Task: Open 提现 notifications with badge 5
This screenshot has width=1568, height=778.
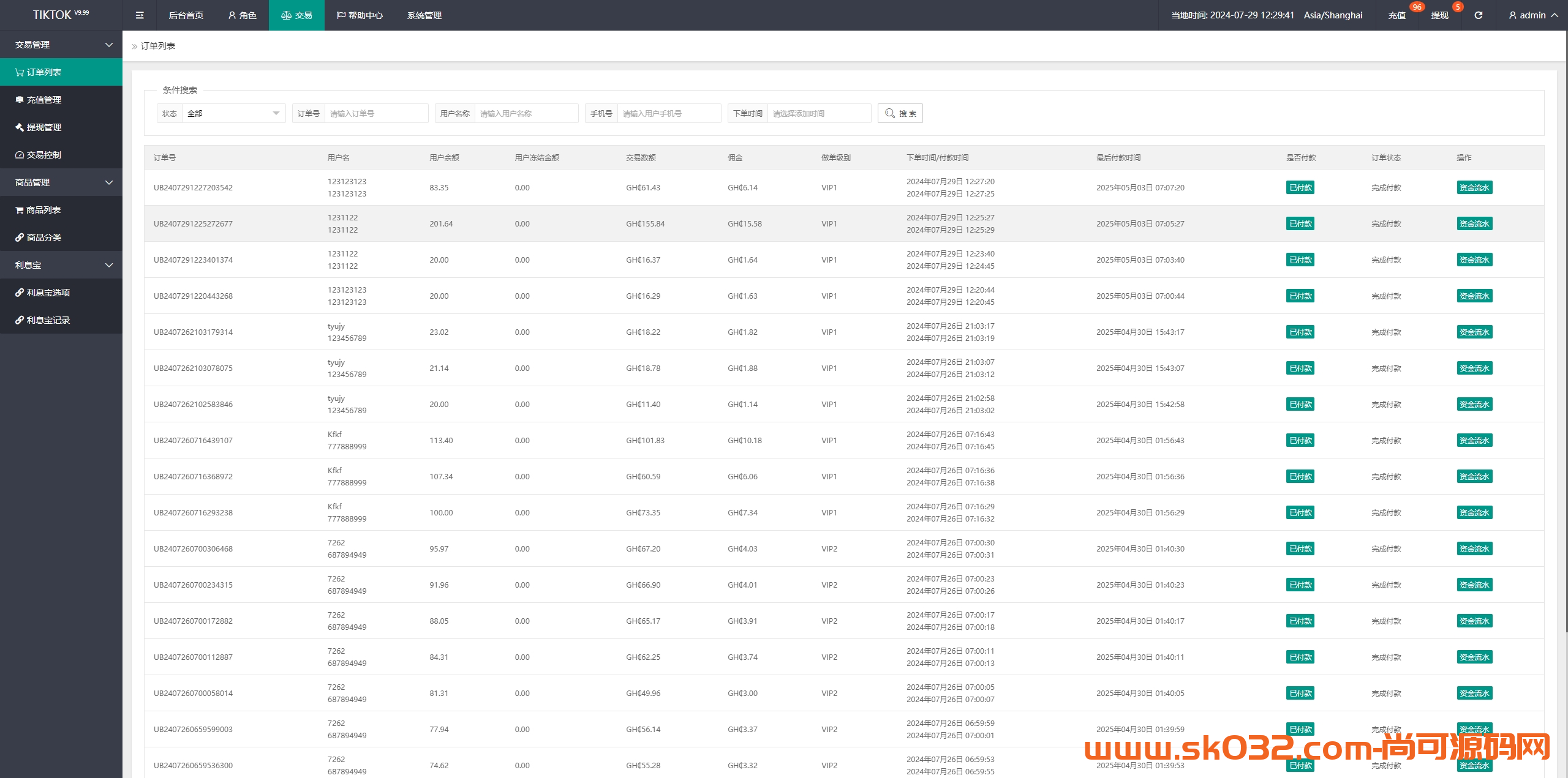Action: click(x=1440, y=15)
